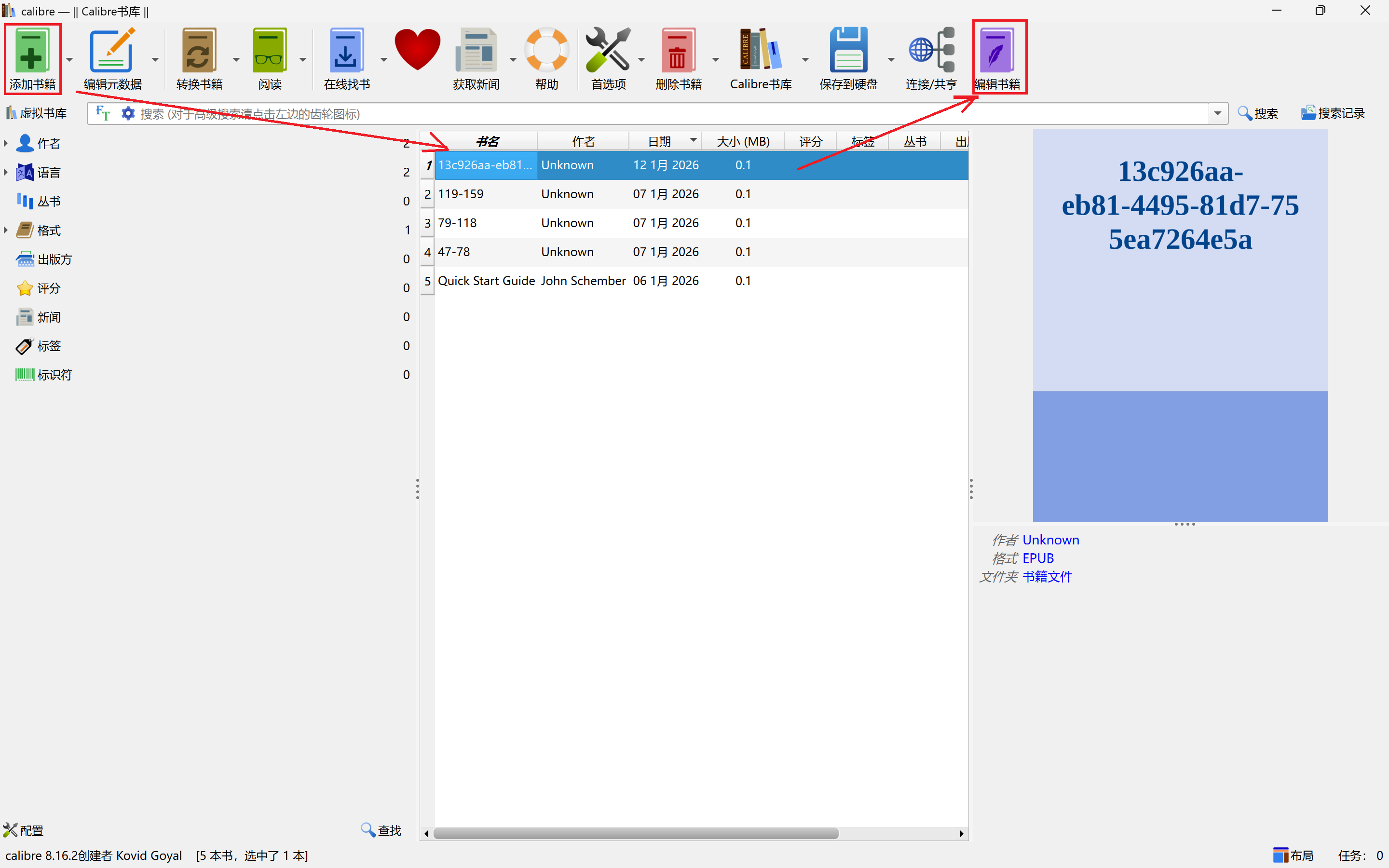This screenshot has height=868, width=1389.
Task: Toggle full text search FT icon
Action: coord(103,113)
